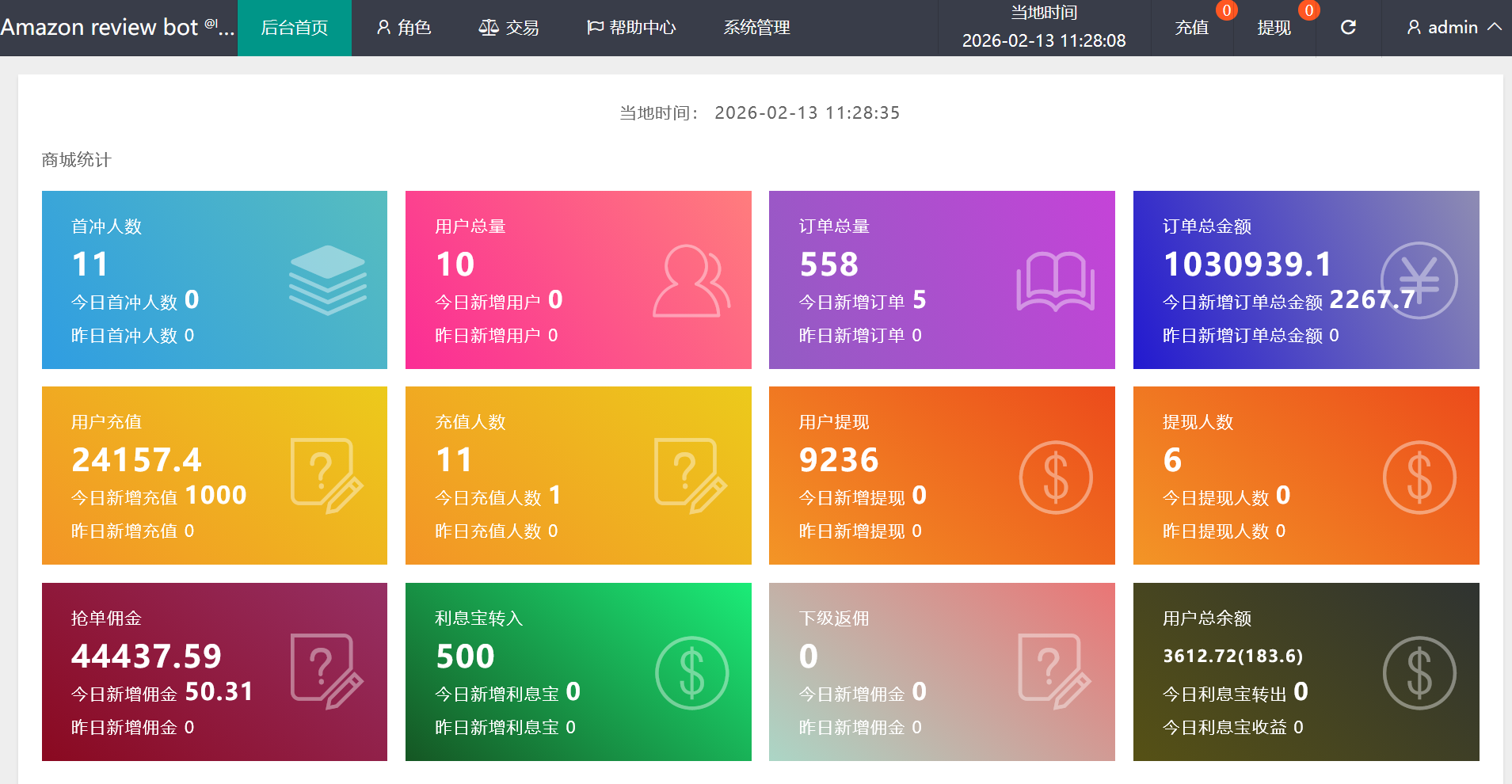
Task: Switch to the 后台首页 tab
Action: (x=295, y=28)
